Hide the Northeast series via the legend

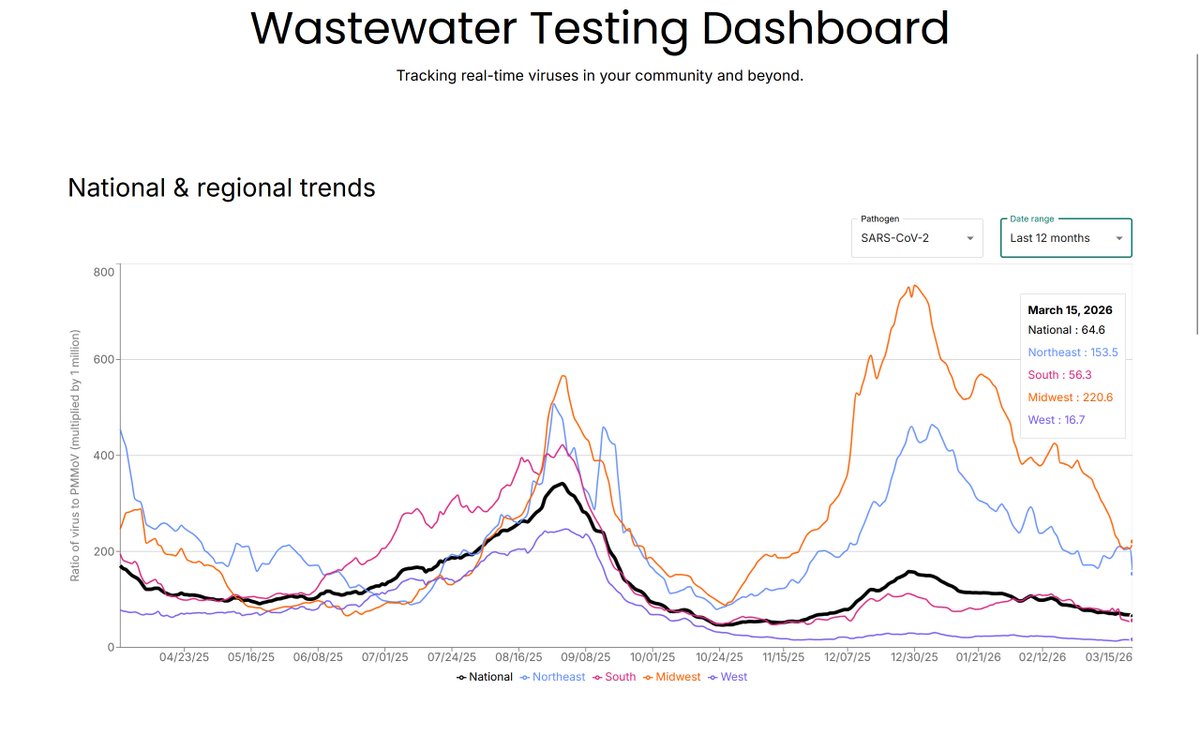552,677
